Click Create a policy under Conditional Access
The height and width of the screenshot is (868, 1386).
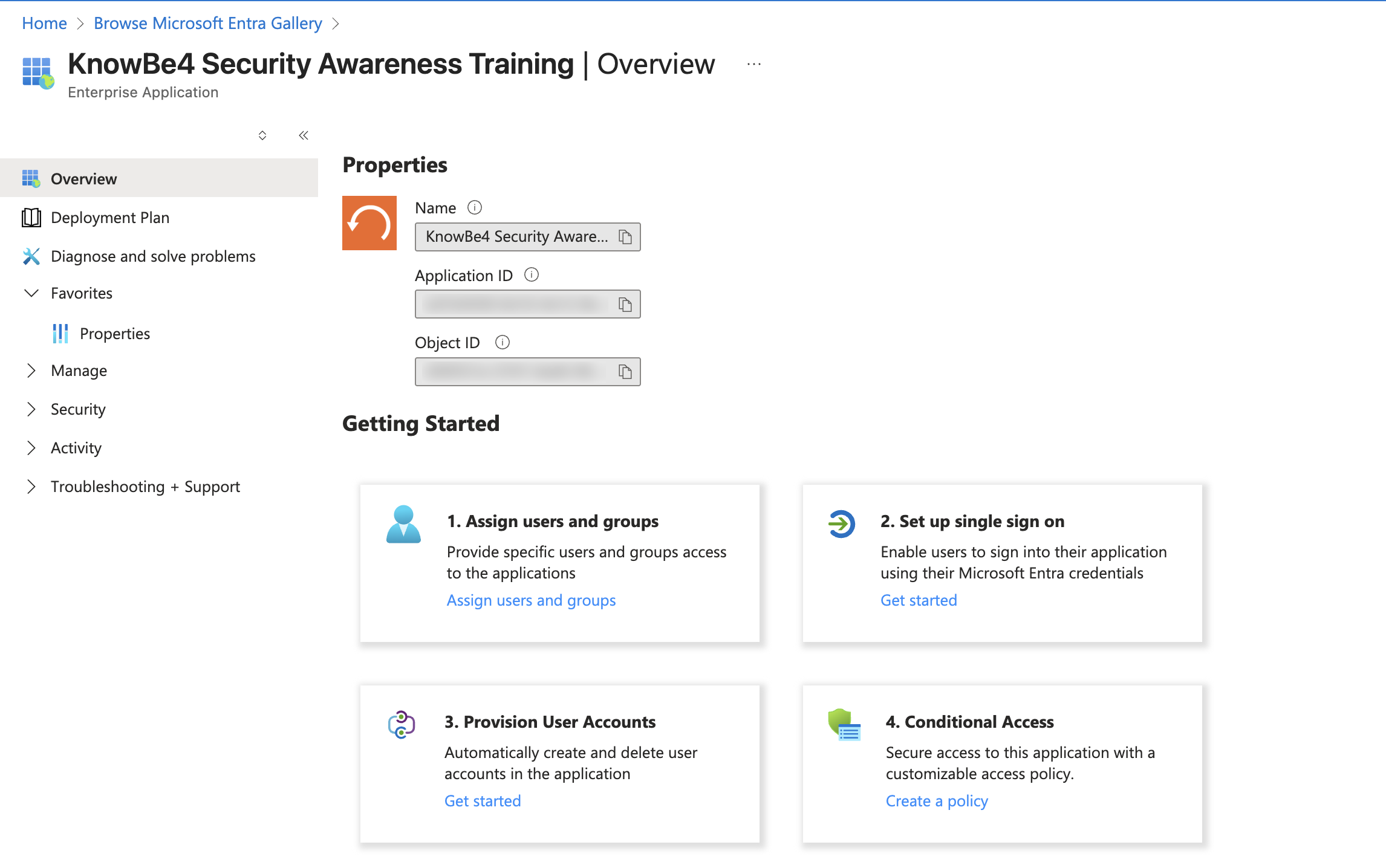(x=936, y=800)
